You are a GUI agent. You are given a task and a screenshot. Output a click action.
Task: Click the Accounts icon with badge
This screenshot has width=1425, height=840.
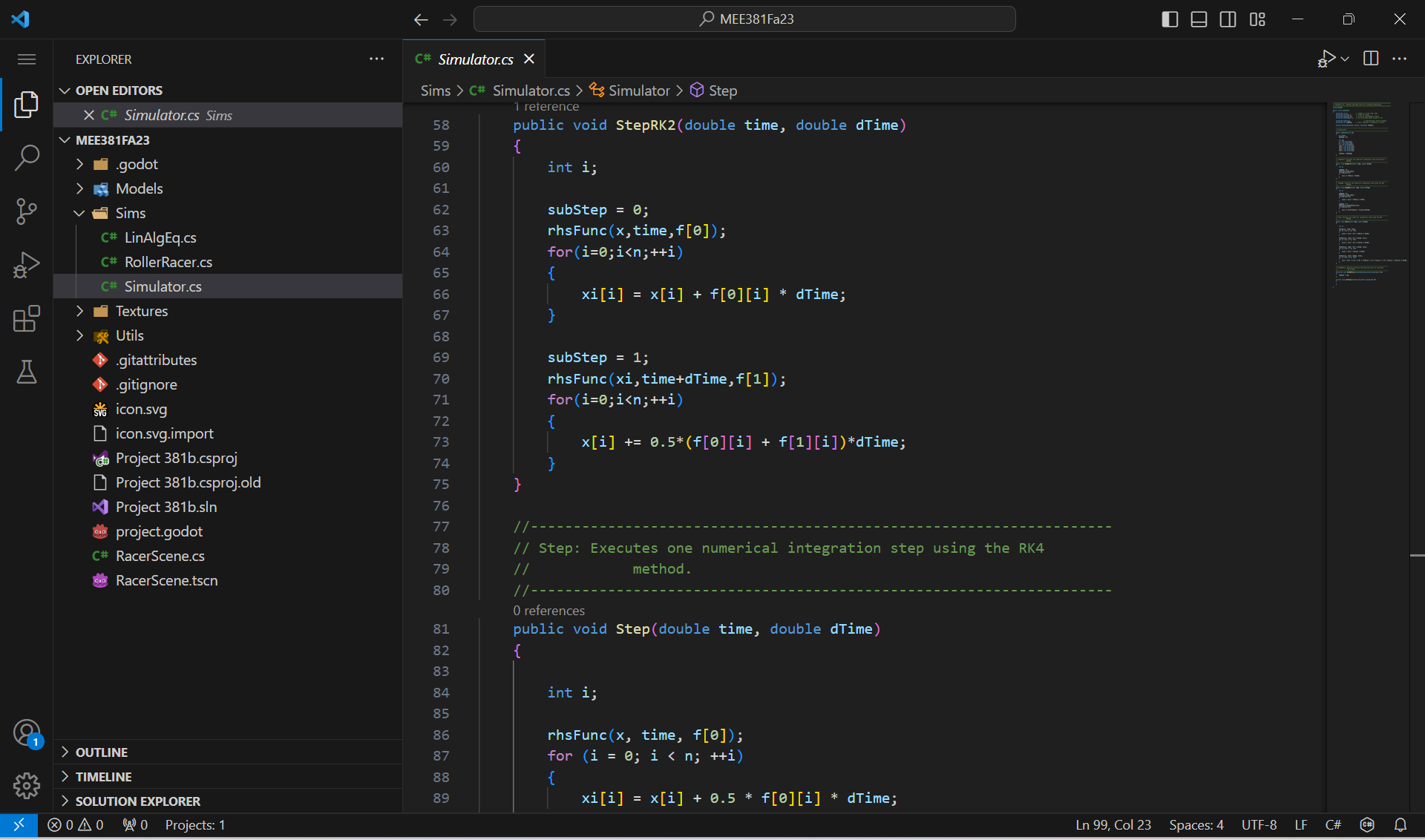point(27,733)
